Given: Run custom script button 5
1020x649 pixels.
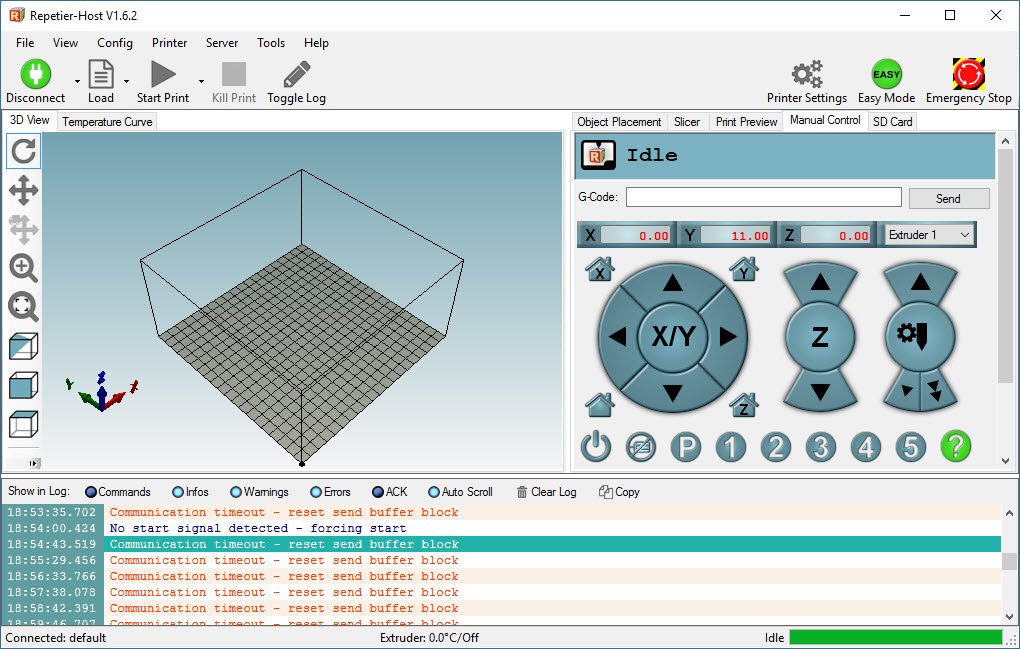Looking at the screenshot, I should click(911, 447).
